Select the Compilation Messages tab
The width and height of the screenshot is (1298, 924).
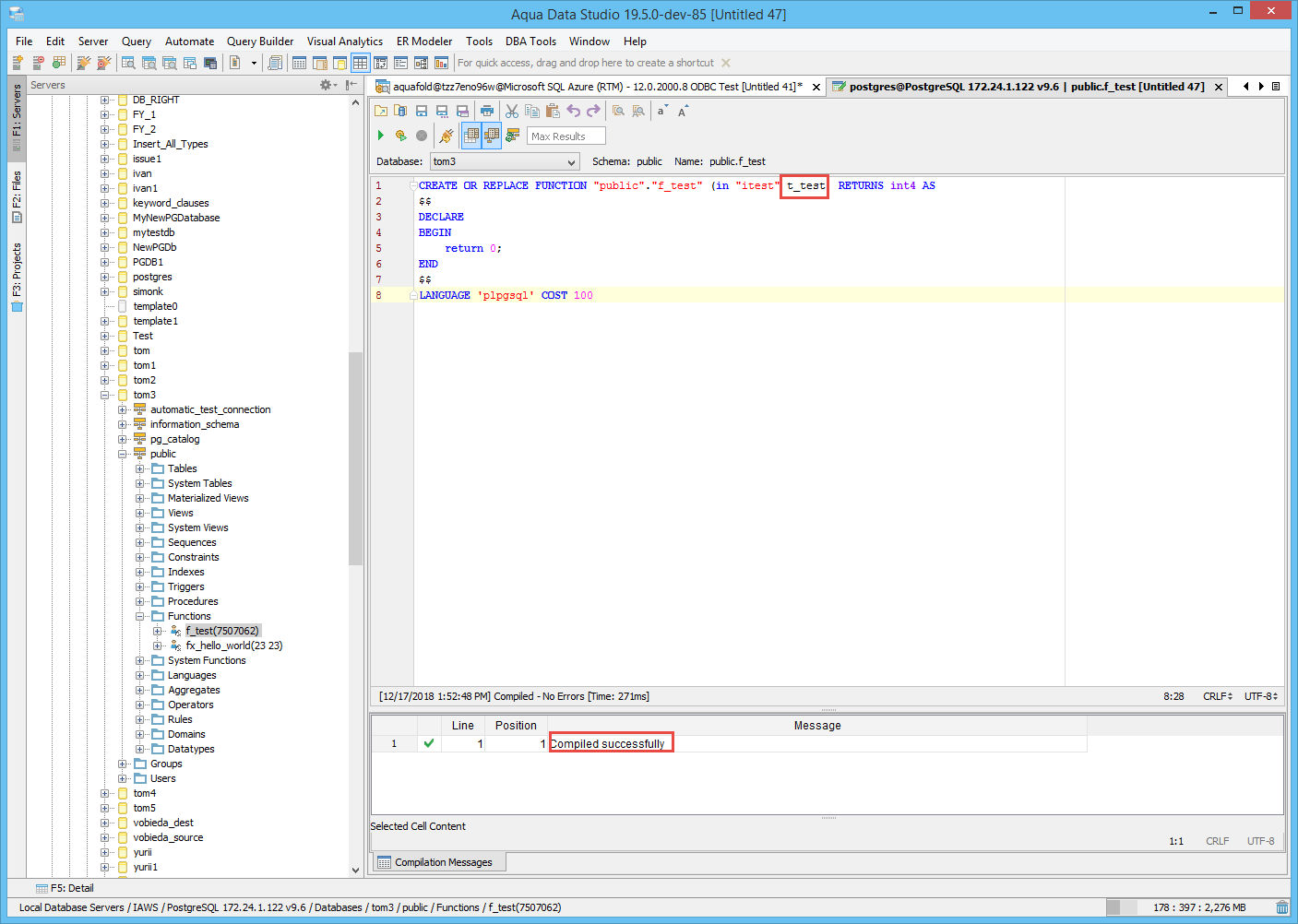click(443, 862)
